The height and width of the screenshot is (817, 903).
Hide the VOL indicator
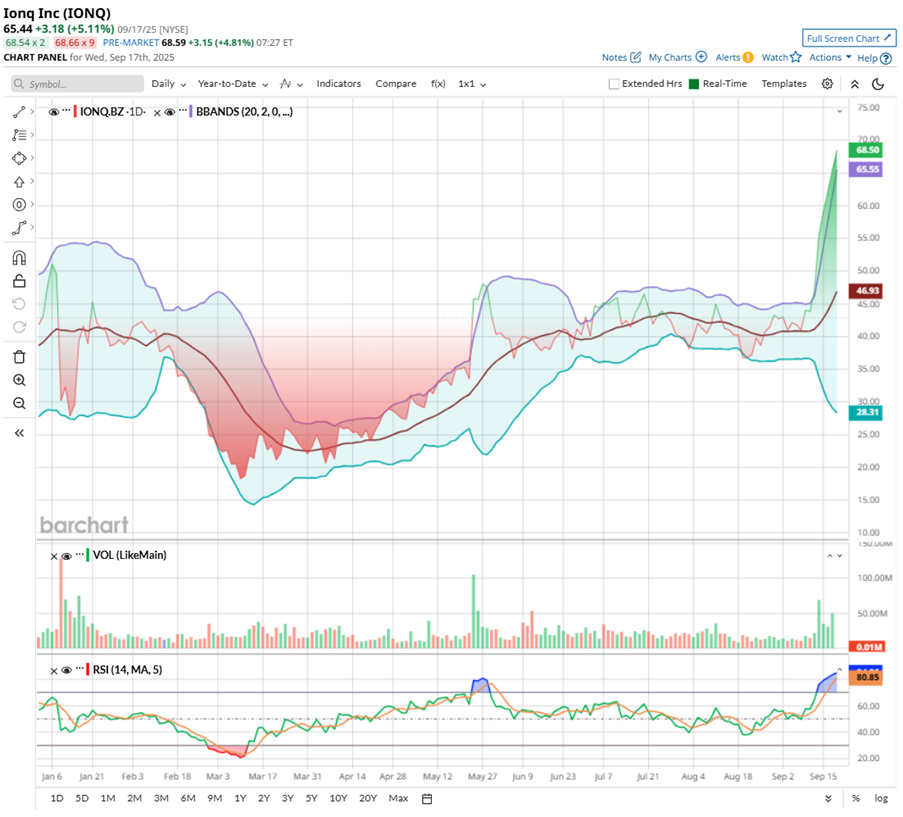pyautogui.click(x=66, y=556)
